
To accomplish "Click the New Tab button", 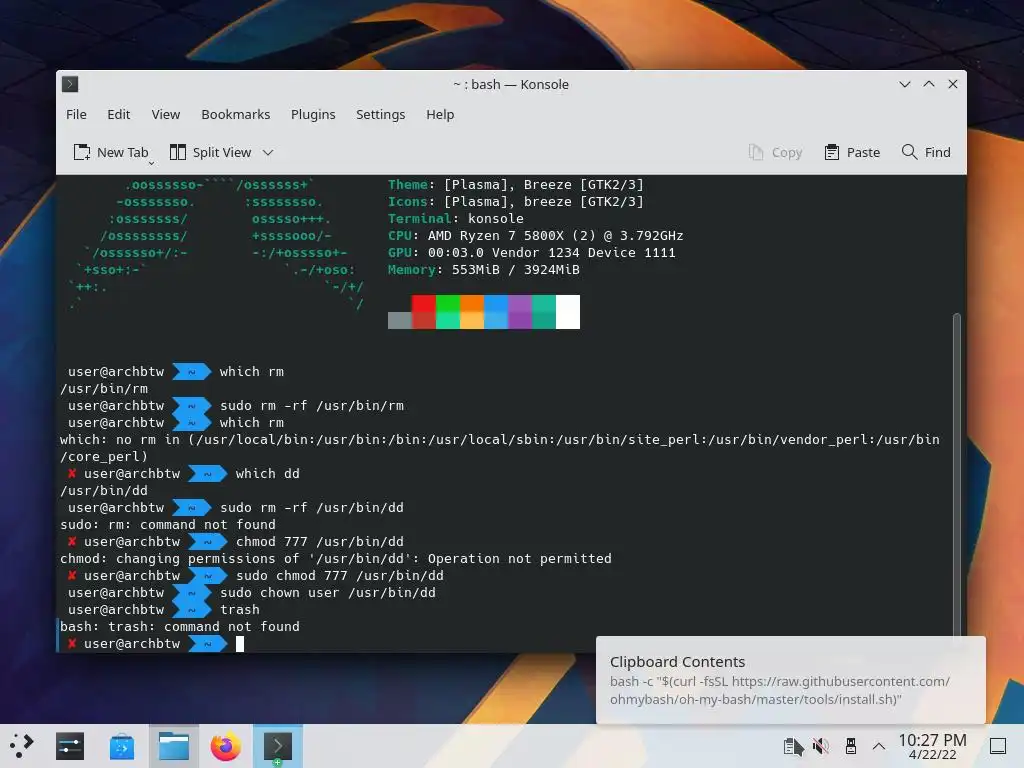I will tap(110, 152).
